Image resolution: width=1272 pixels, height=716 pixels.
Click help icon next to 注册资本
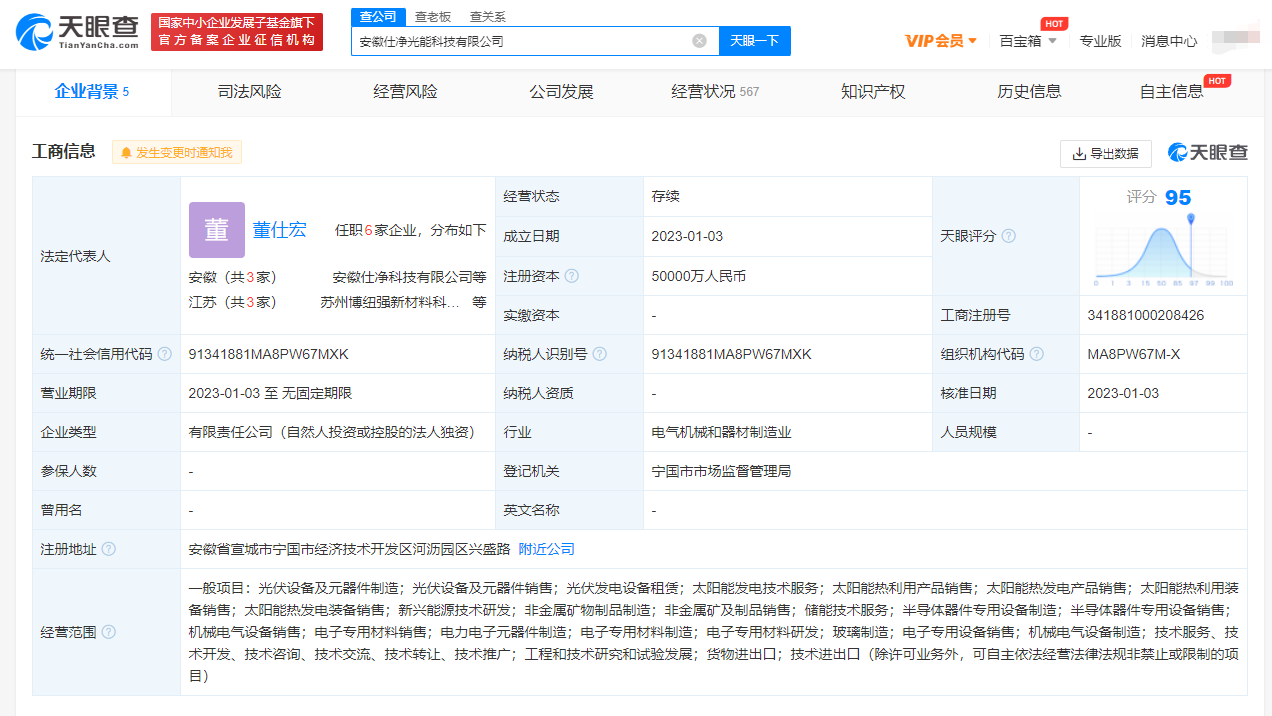click(572, 276)
